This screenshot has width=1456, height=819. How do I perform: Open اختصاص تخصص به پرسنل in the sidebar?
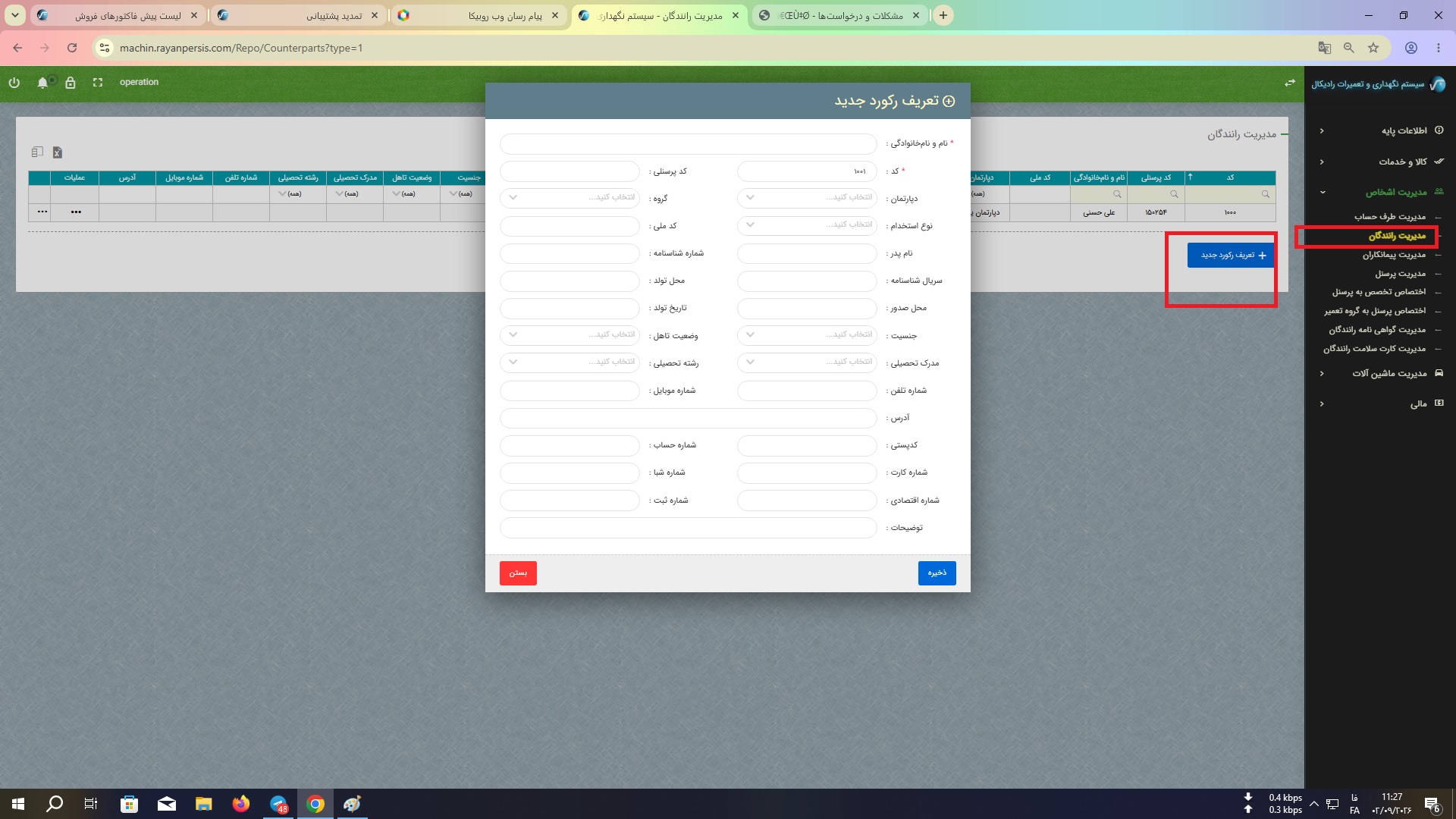[x=1379, y=292]
